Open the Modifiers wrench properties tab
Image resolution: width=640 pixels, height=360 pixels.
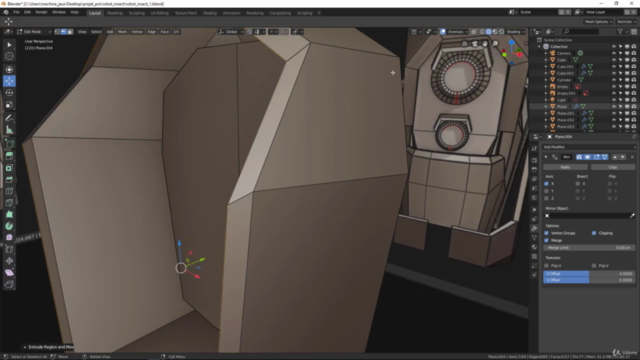[534, 228]
